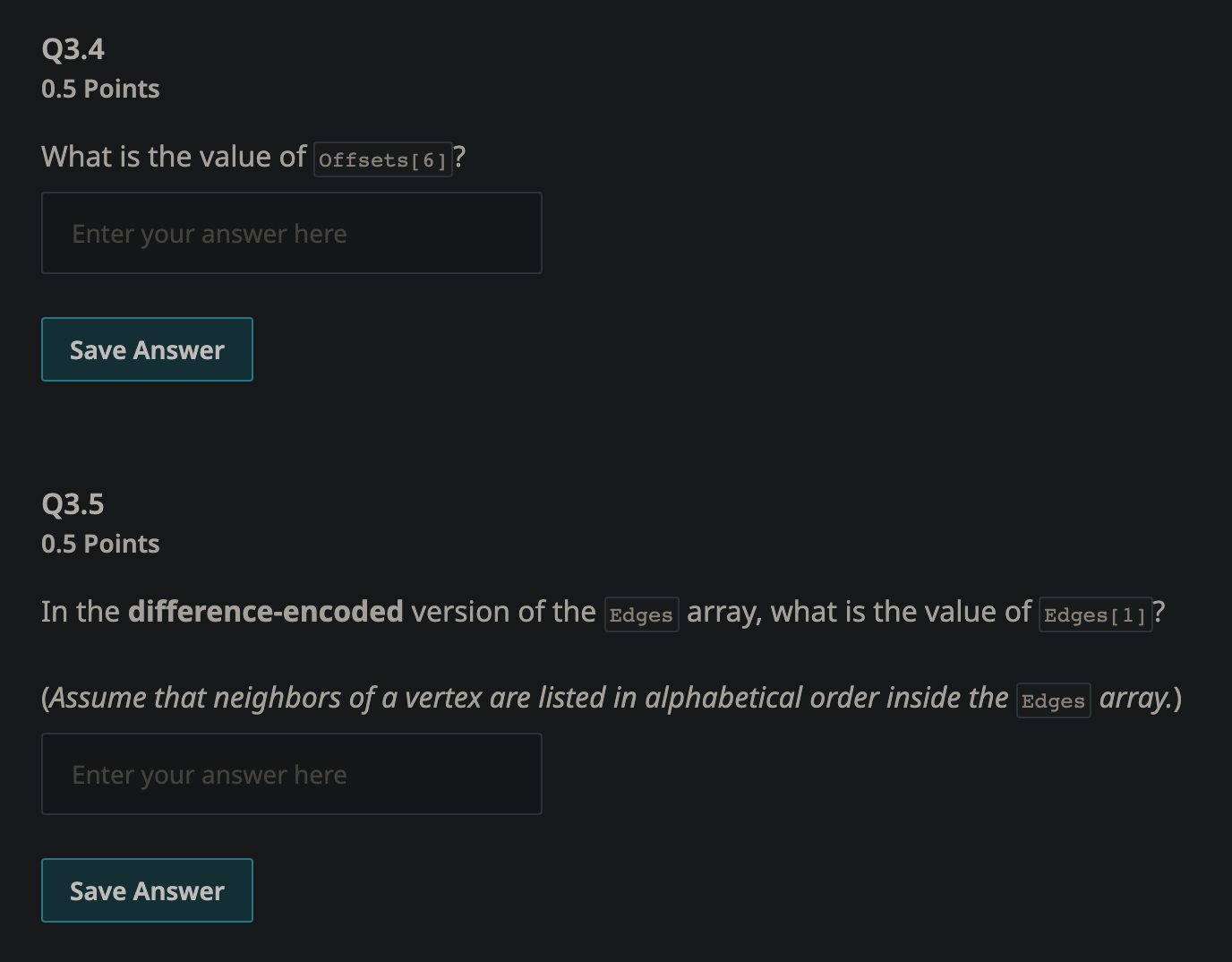The image size is (1232, 962).
Task: Click the difference-encoded bold text
Action: (x=264, y=611)
